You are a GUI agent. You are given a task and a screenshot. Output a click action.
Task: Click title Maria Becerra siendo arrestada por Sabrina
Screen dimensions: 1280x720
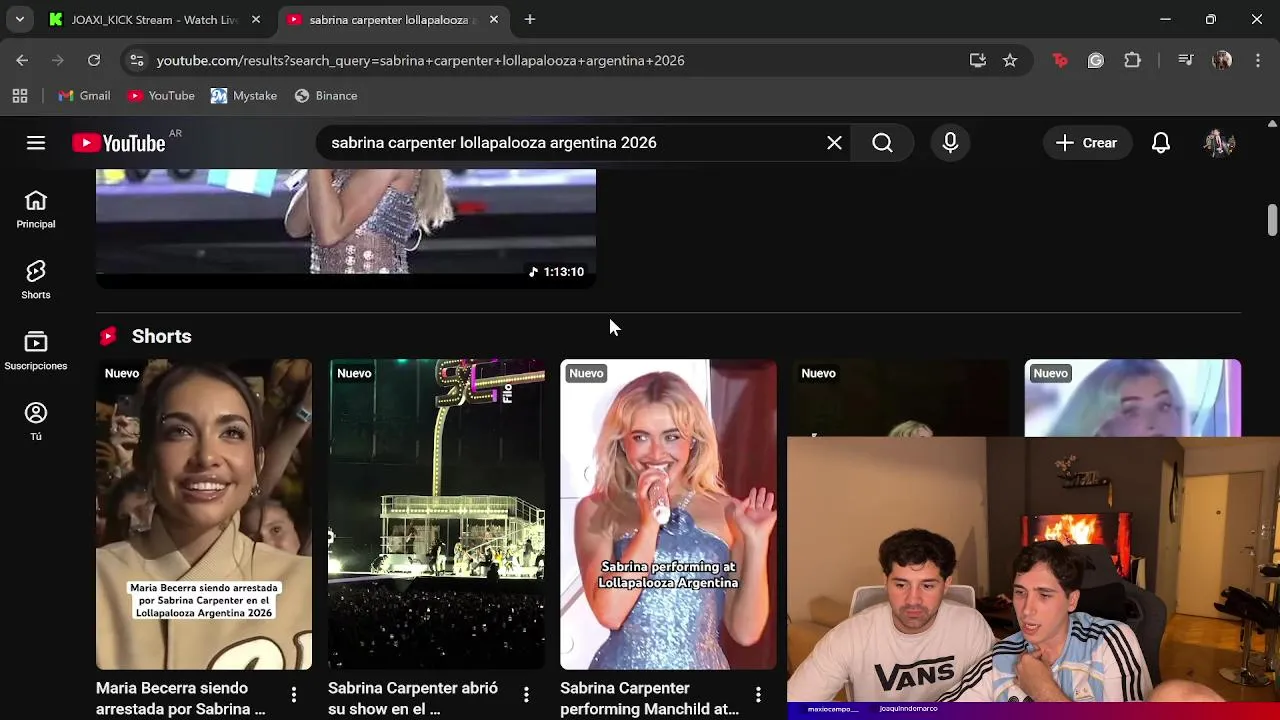[181, 699]
